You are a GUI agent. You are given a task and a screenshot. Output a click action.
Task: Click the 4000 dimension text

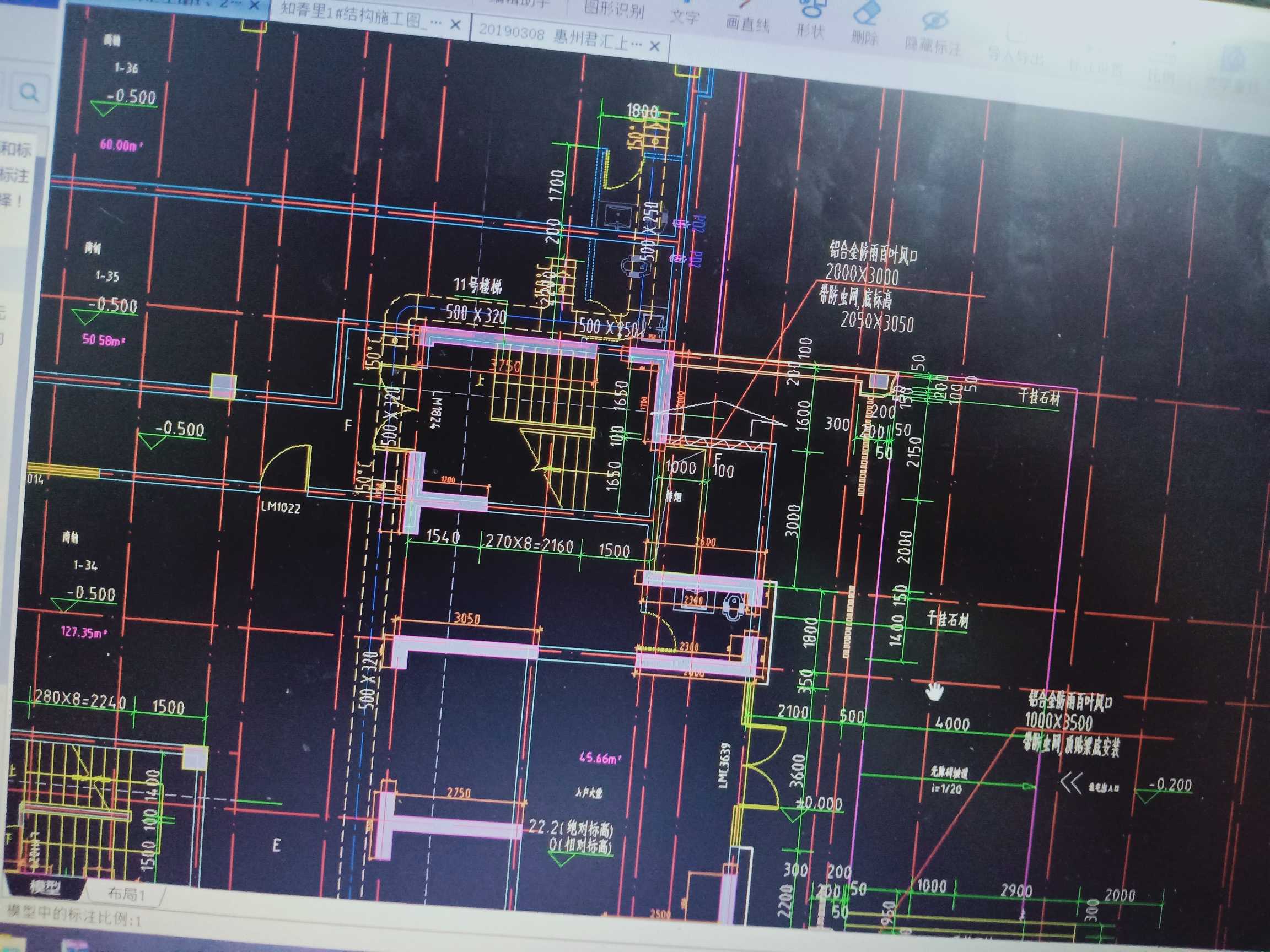952,723
